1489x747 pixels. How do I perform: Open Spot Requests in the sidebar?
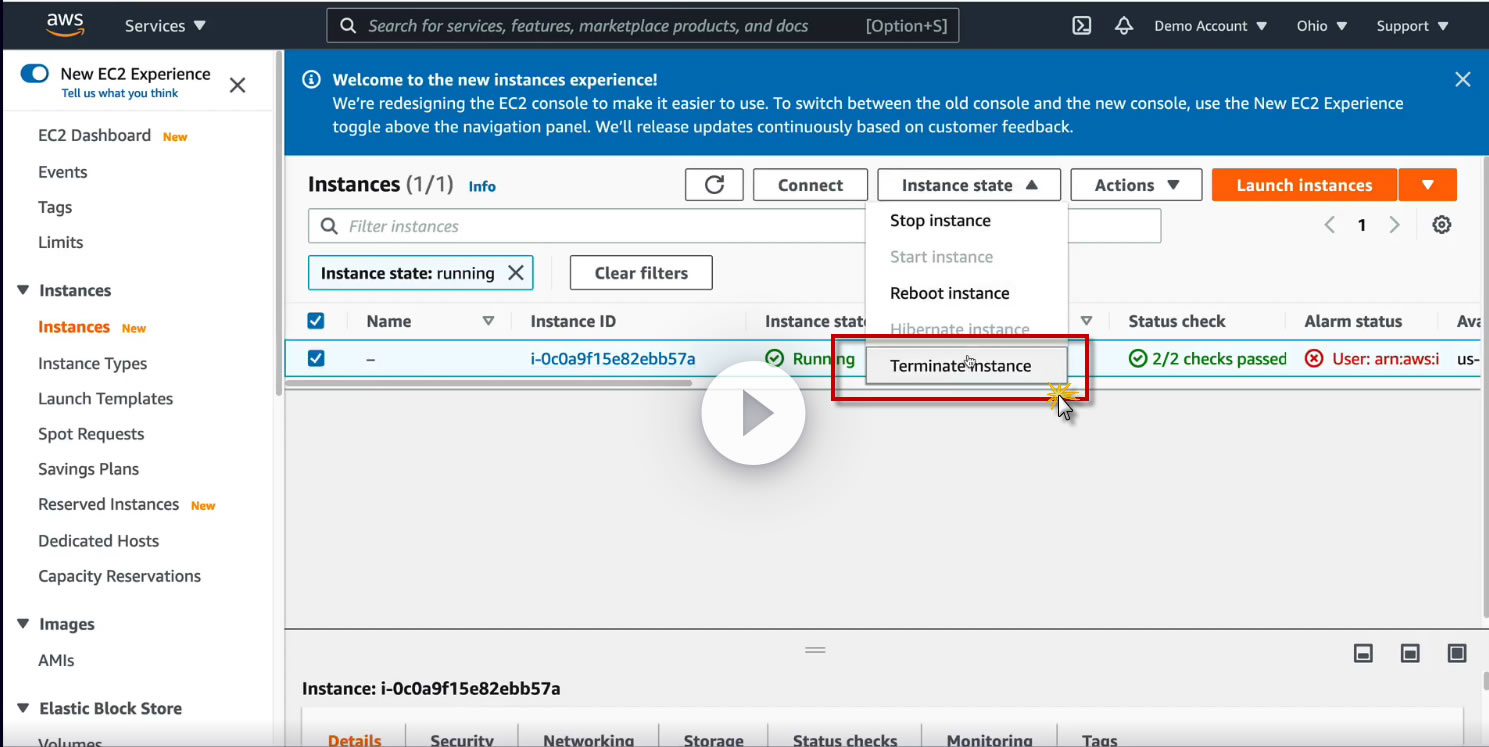coord(91,434)
